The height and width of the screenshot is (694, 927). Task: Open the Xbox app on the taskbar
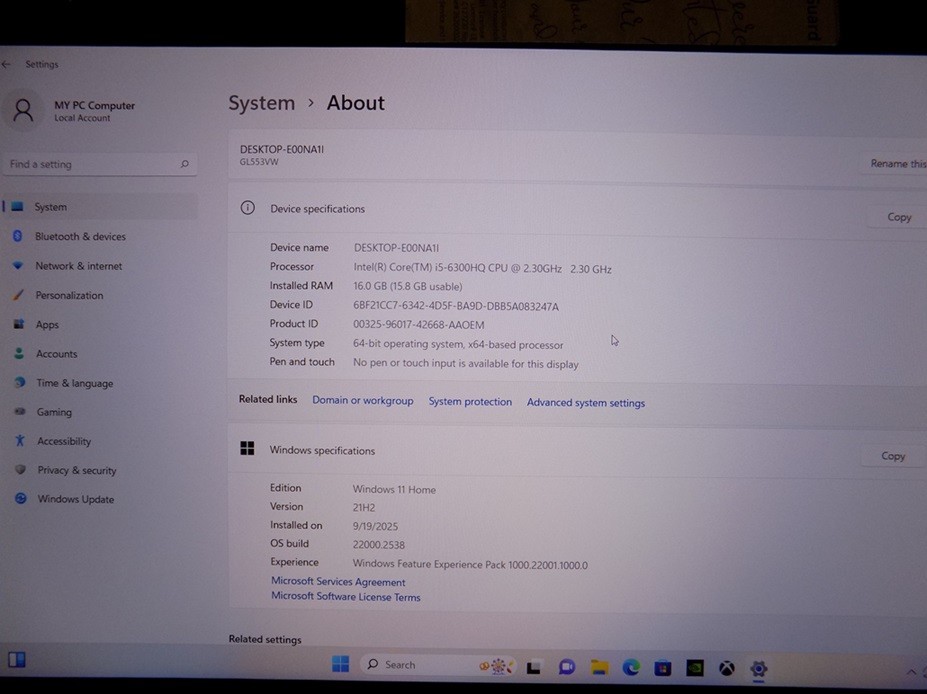coord(727,669)
